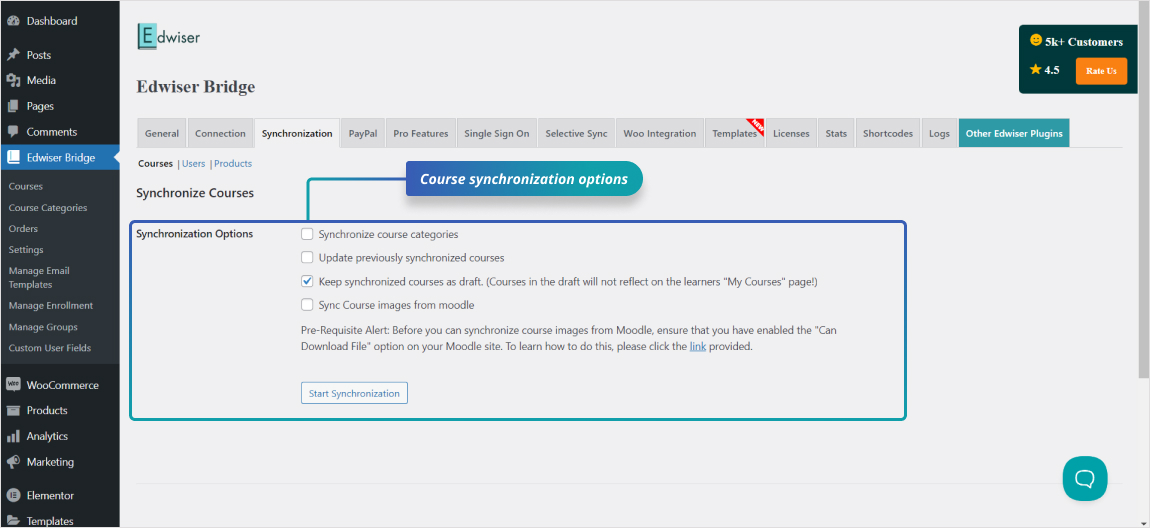Open Manage Enrollment submenu item
This screenshot has height=528, width=1150.
pos(51,306)
